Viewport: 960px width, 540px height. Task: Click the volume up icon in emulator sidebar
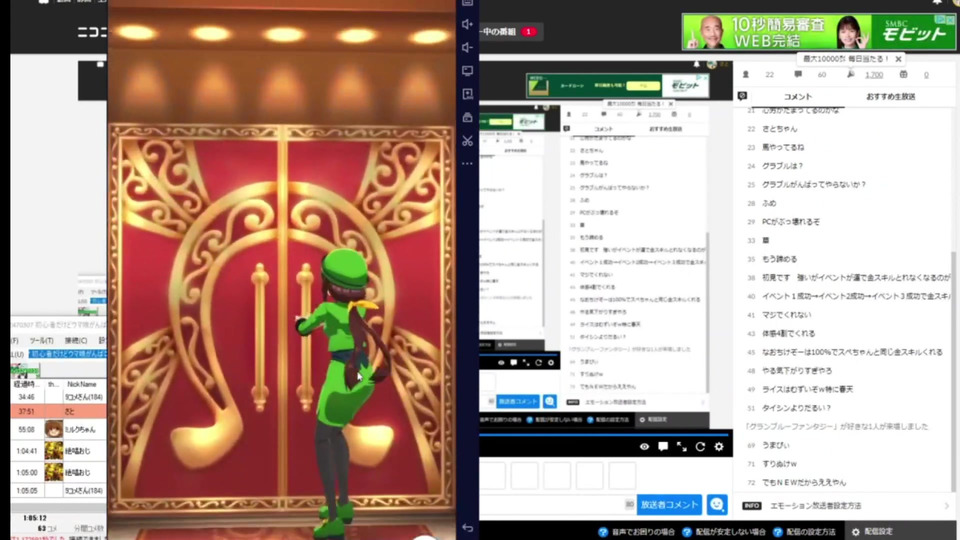pyautogui.click(x=467, y=24)
